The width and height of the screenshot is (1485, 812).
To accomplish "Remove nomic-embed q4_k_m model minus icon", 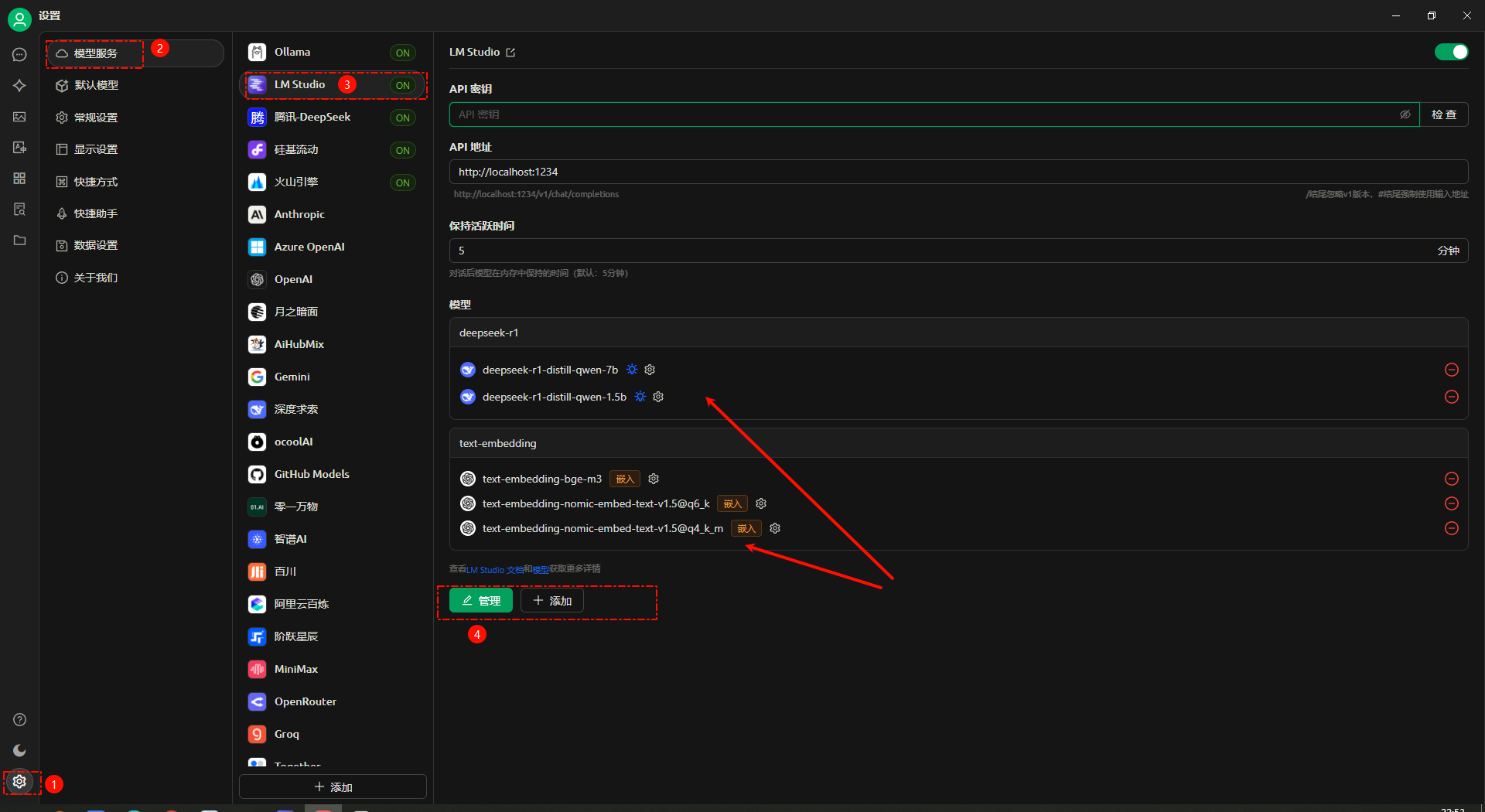I will pyautogui.click(x=1452, y=528).
